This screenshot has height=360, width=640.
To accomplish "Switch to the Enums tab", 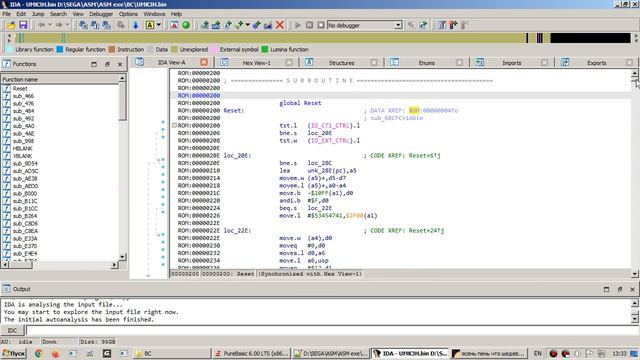I will pos(427,63).
